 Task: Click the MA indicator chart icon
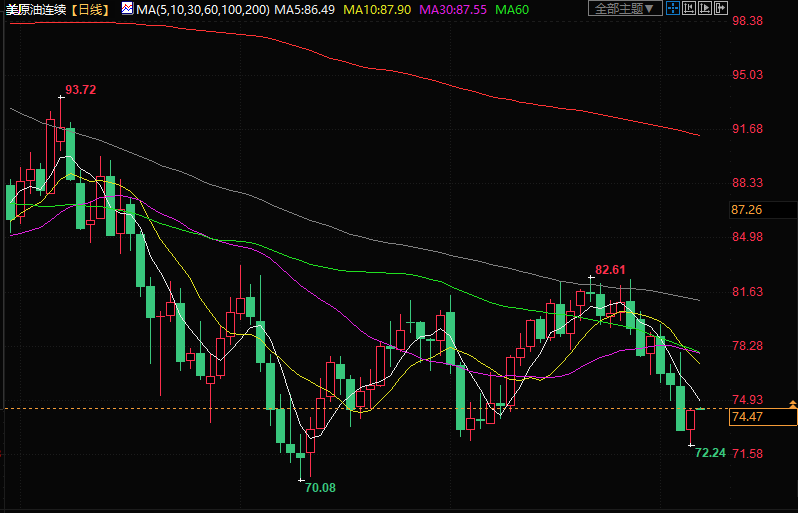(126, 8)
